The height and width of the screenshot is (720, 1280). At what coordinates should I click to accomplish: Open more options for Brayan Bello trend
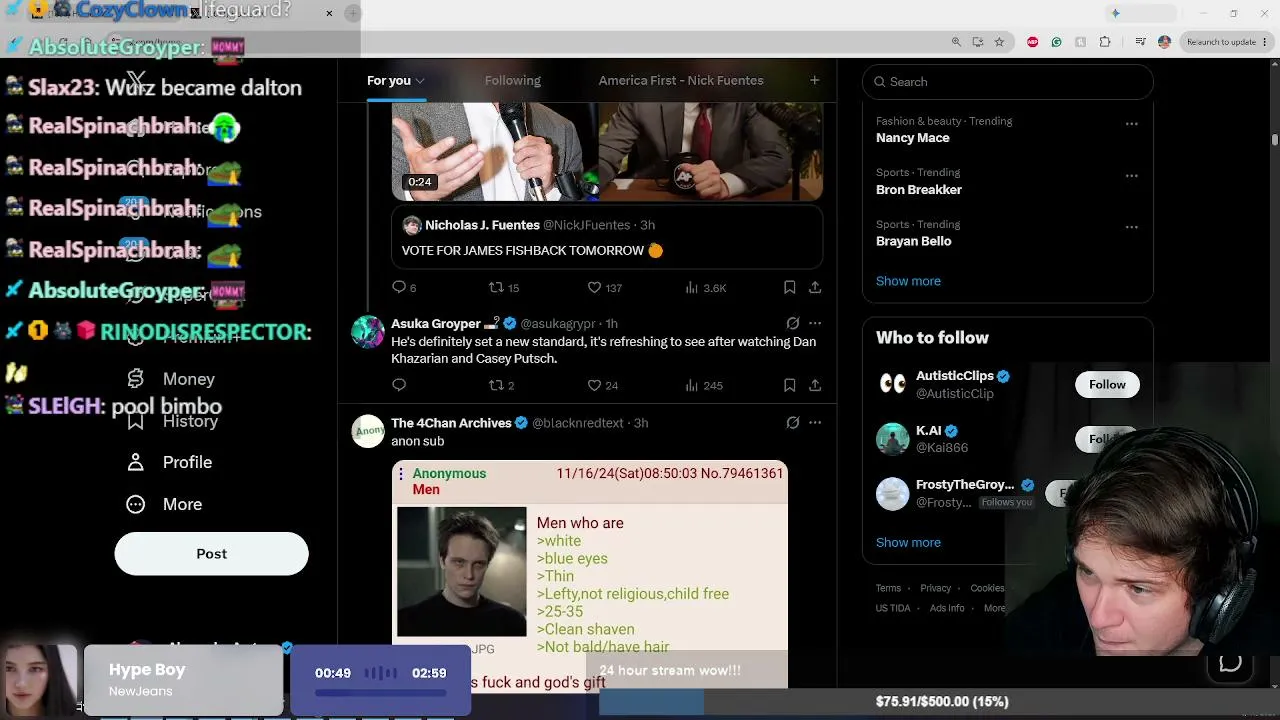pos(1132,227)
